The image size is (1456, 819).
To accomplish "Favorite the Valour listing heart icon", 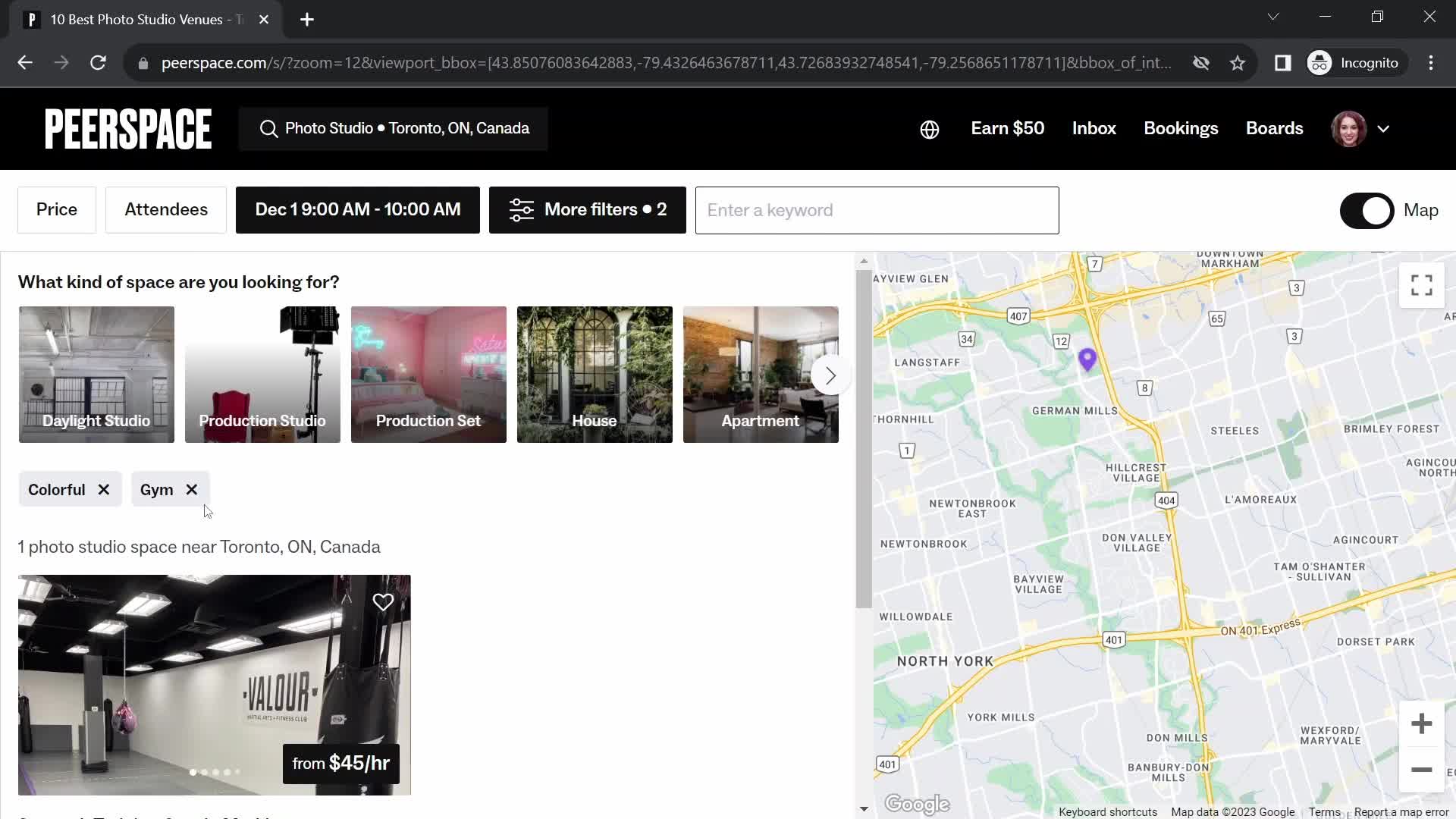I will pos(383,602).
